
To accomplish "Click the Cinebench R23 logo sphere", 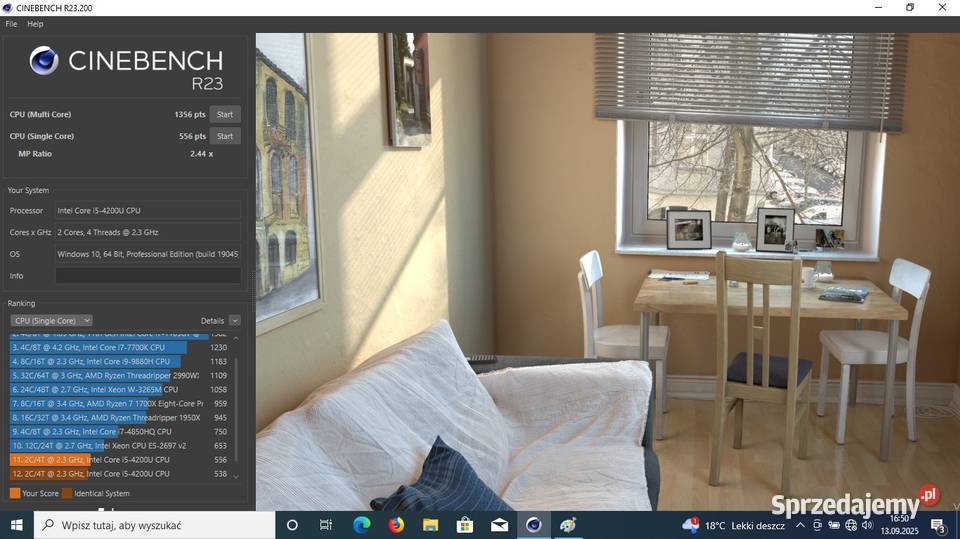I will pyautogui.click(x=44, y=61).
